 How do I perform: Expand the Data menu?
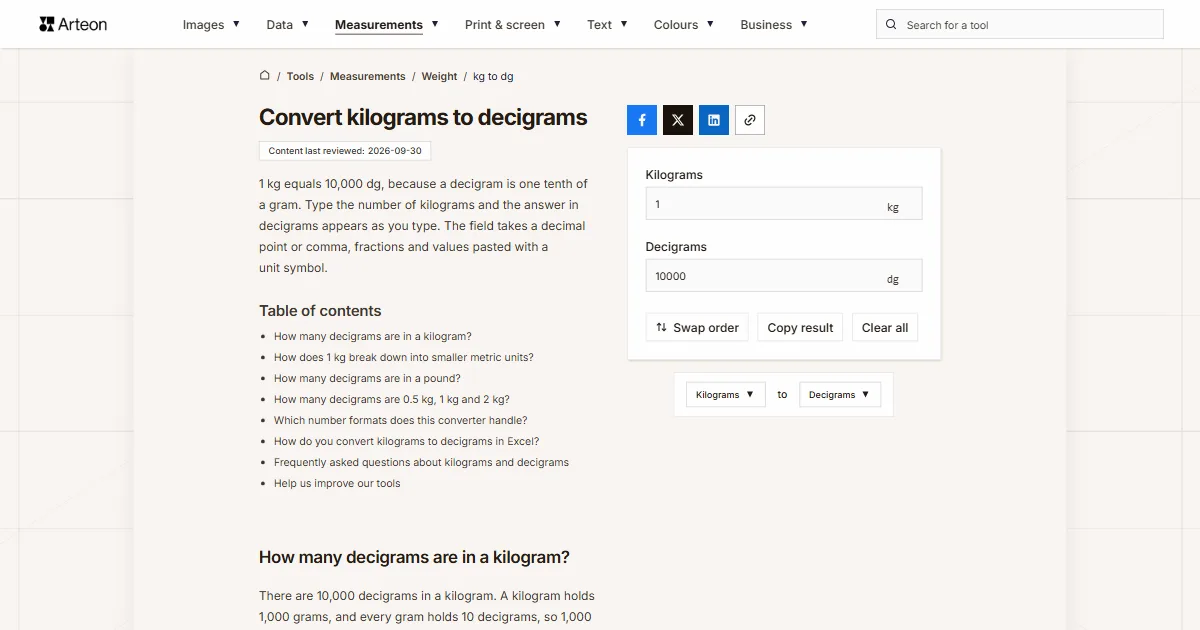pyautogui.click(x=287, y=25)
